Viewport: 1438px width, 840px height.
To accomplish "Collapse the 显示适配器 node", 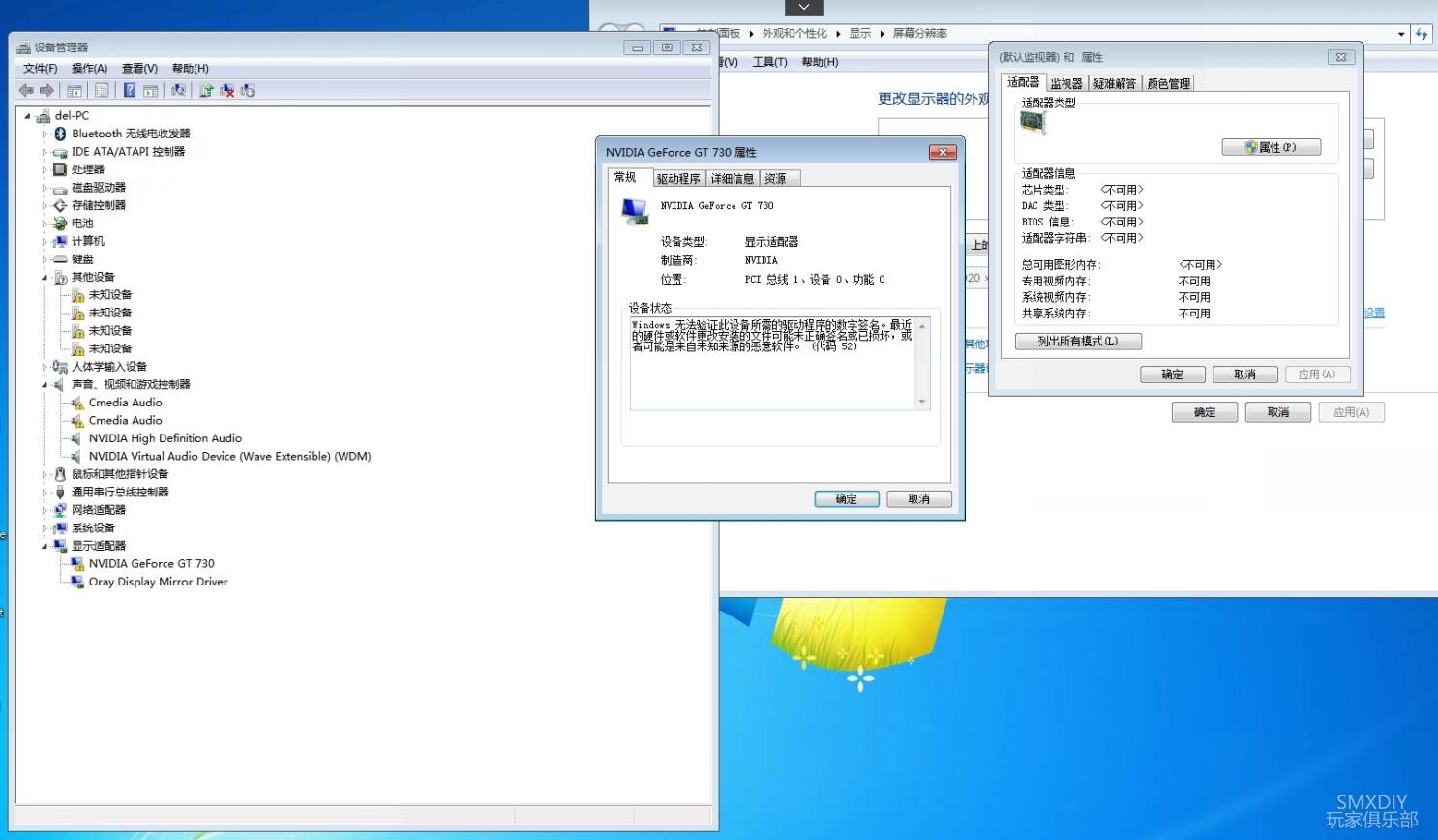I will 45,546.
